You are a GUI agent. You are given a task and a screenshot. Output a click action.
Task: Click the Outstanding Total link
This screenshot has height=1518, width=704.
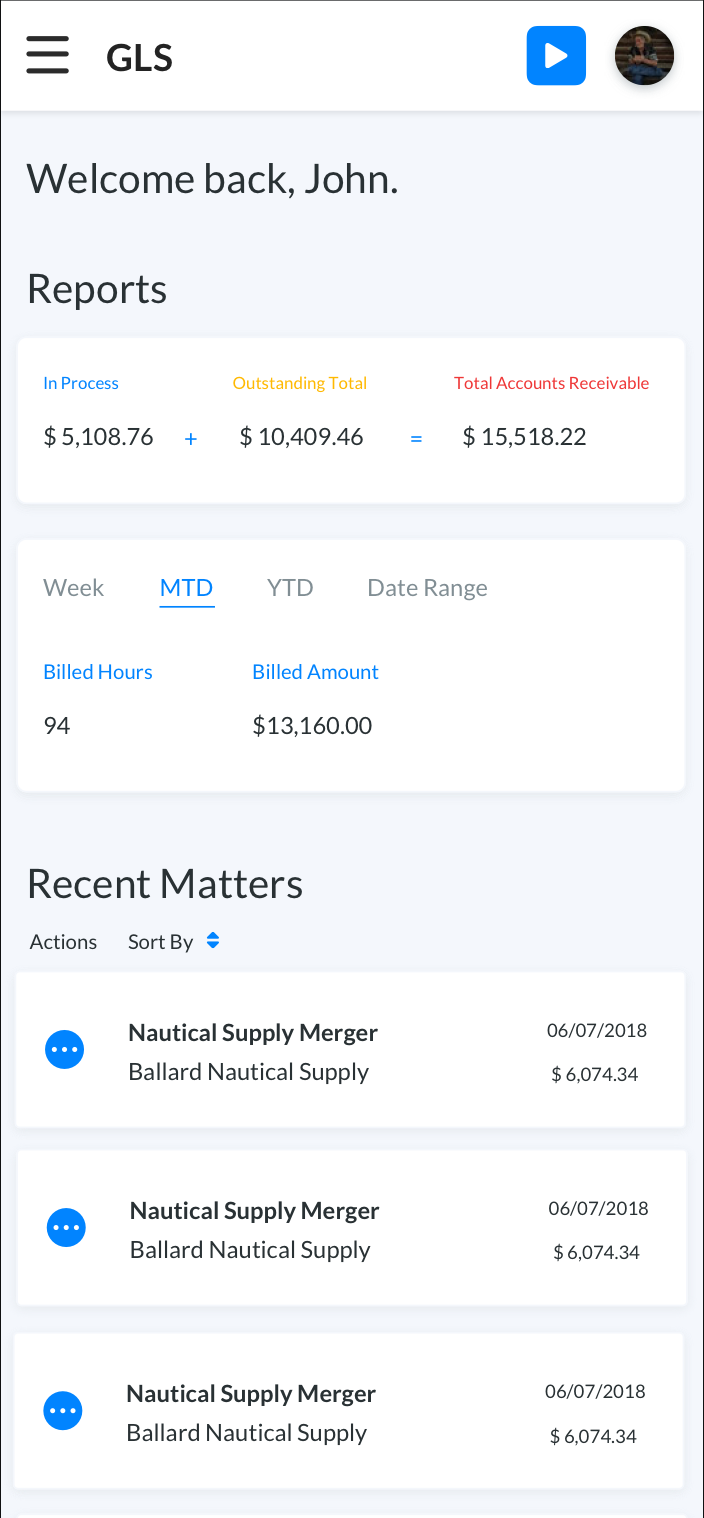pos(300,383)
